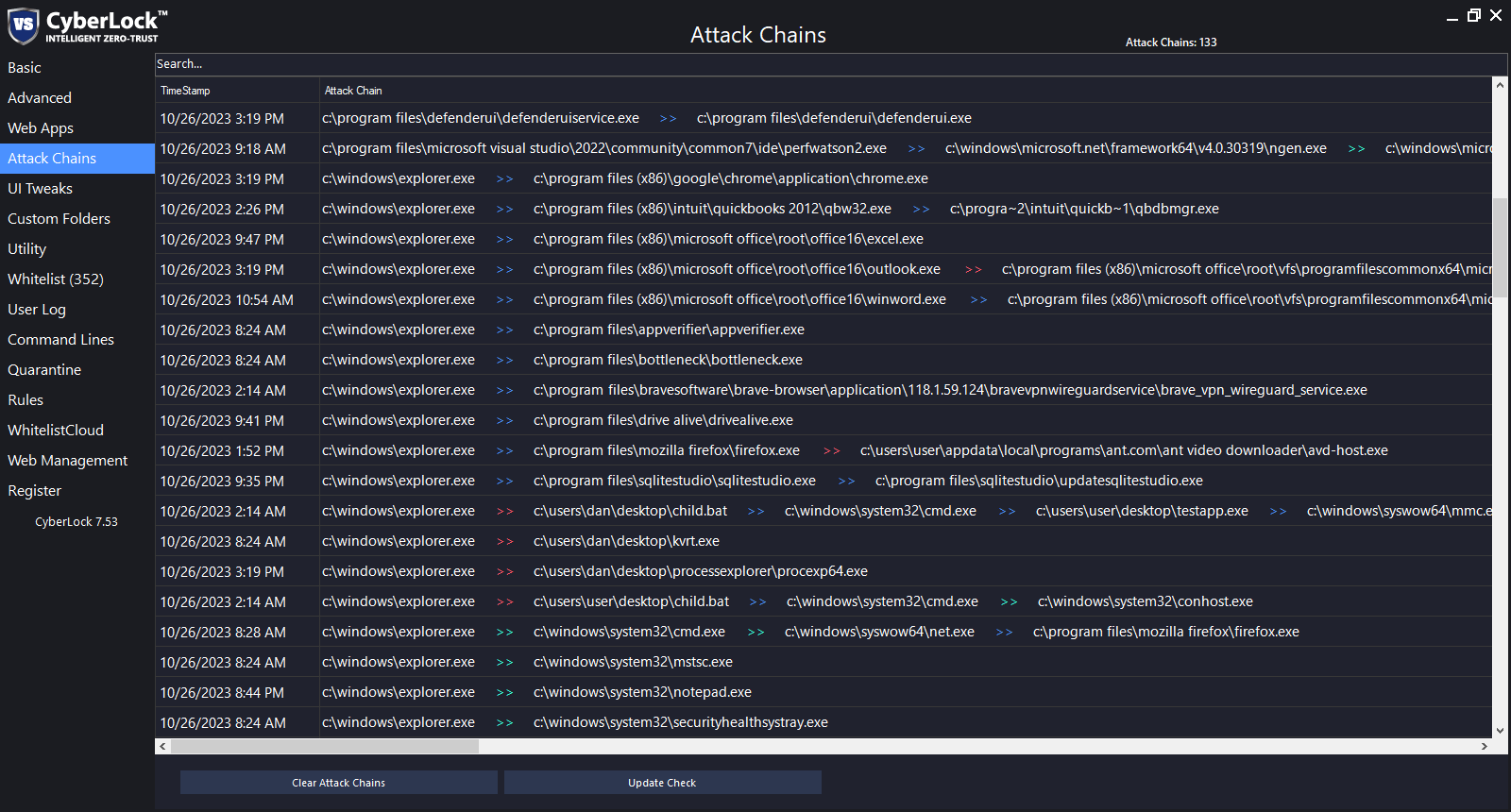Click the horizontal scrollbar thumb

324,746
